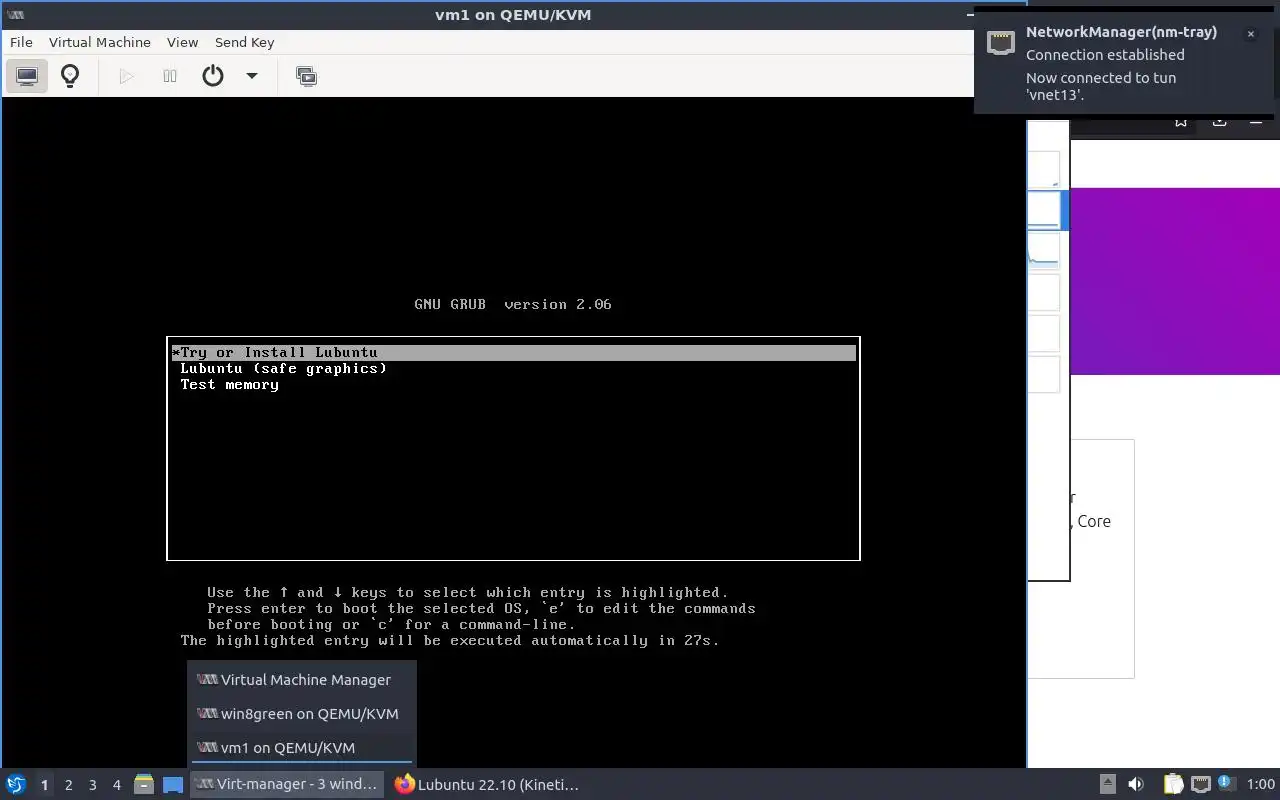
Task: Switch to win8green on QEMU/KVM window
Action: tap(302, 714)
